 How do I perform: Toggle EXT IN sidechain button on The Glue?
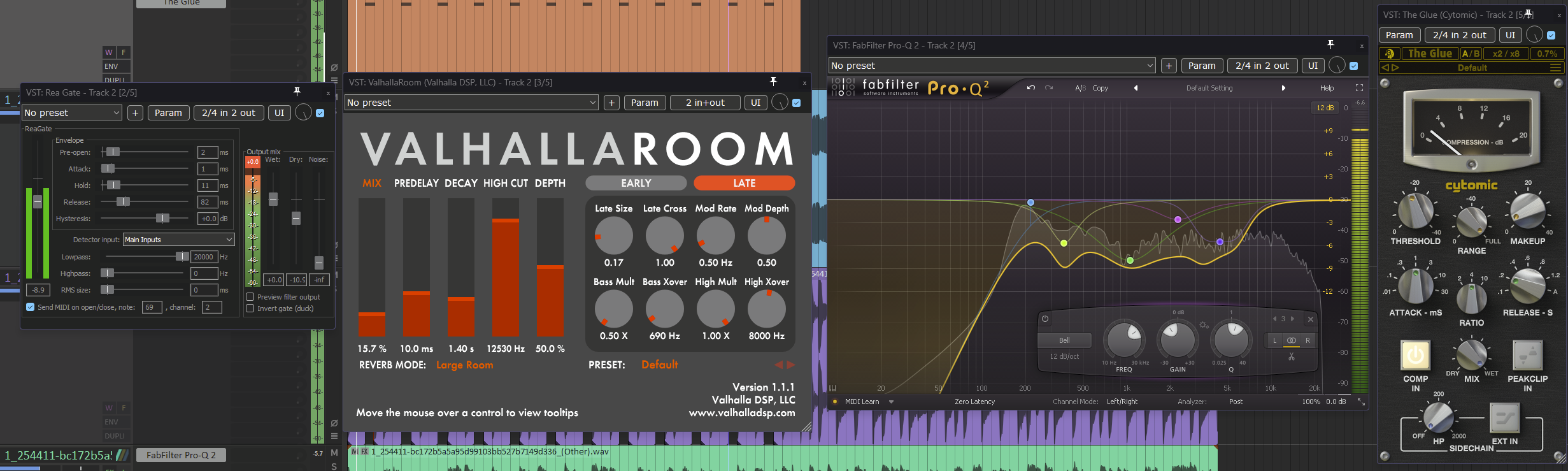[x=1504, y=418]
